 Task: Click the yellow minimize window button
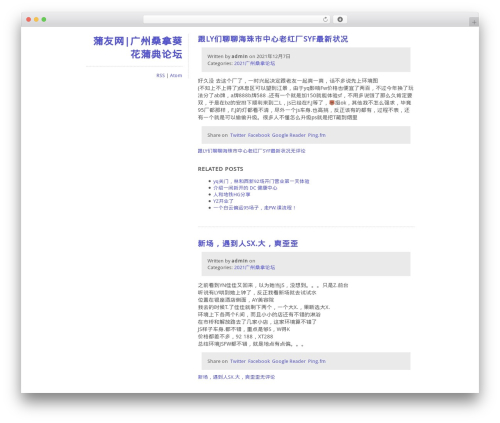click(x=36, y=19)
